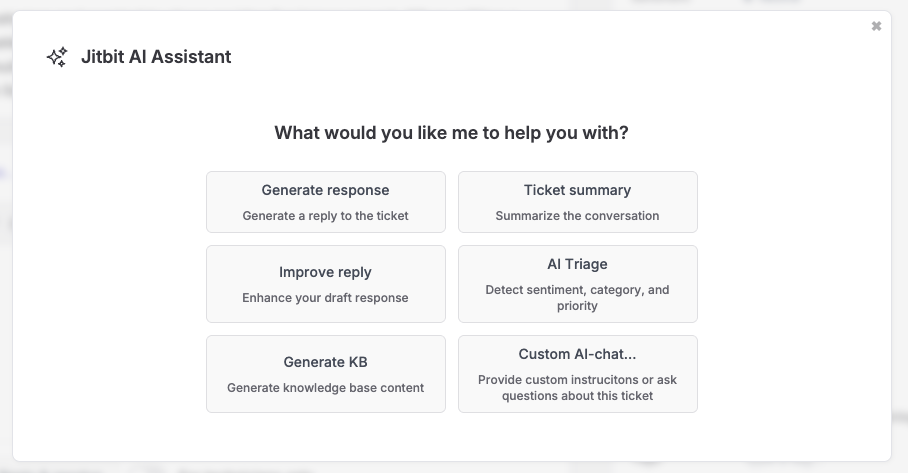Click "Generate a reply to the ticket" text
Image resolution: width=908 pixels, height=473 pixels.
point(325,216)
